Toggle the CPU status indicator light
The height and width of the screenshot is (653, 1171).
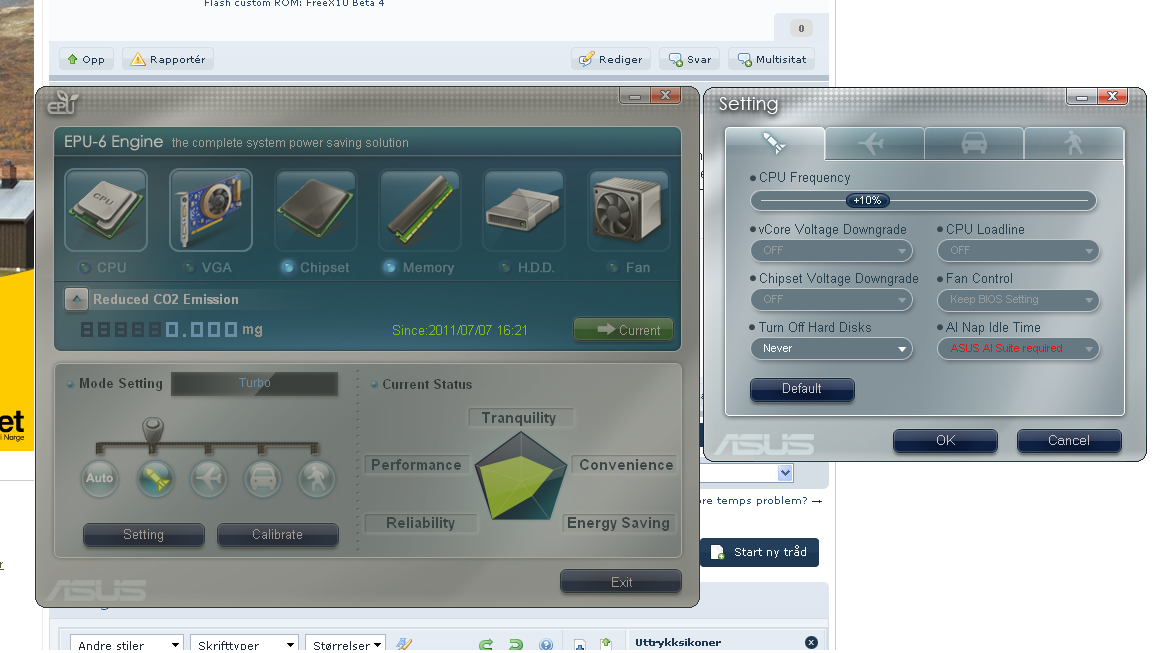[84, 267]
